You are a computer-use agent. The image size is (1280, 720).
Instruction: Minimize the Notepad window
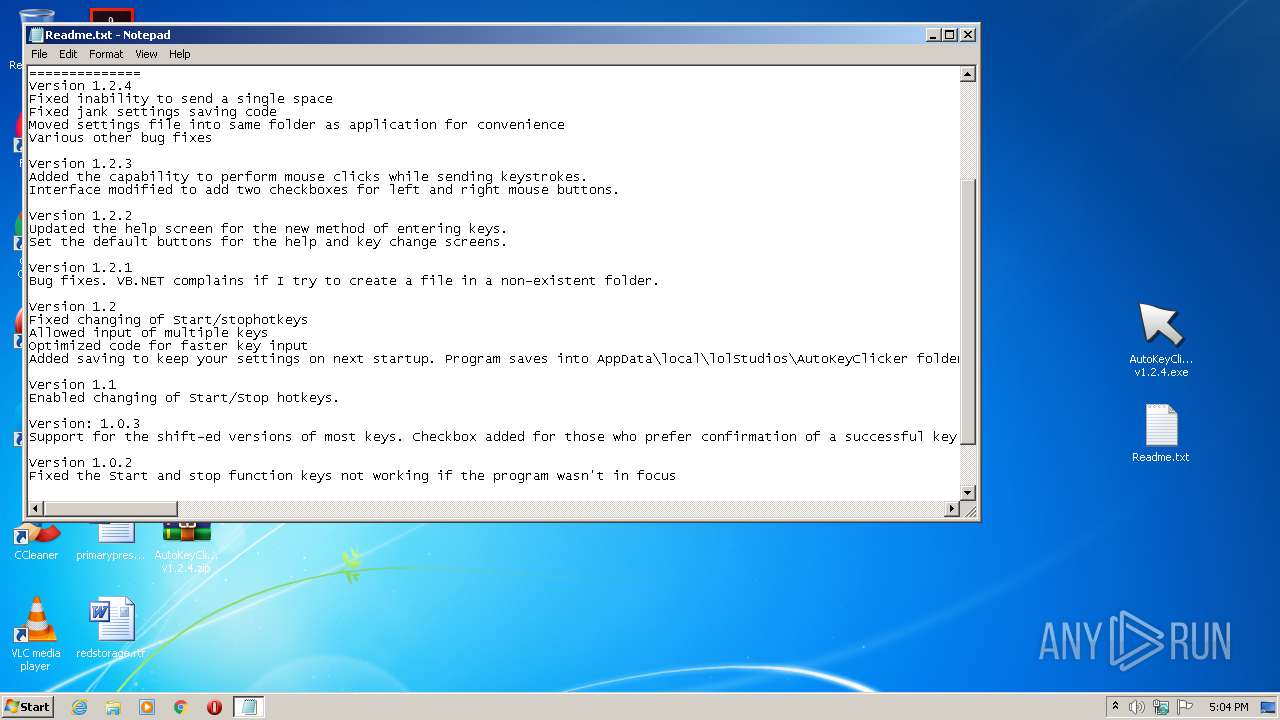pos(933,34)
